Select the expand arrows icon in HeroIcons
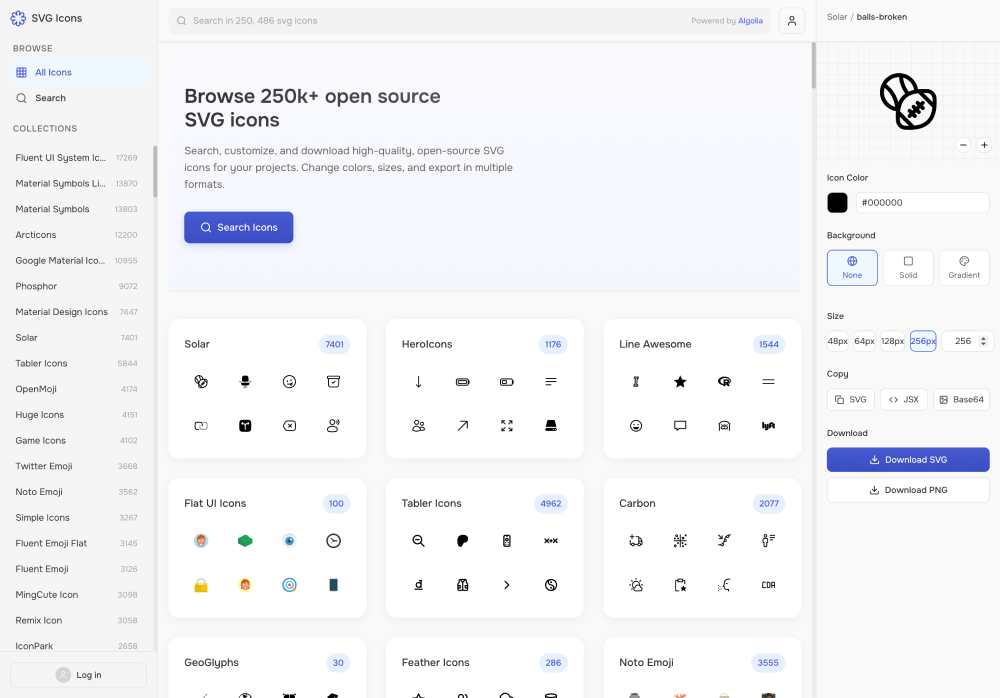Screen dimensions: 1000x698 pyautogui.click(x=507, y=426)
